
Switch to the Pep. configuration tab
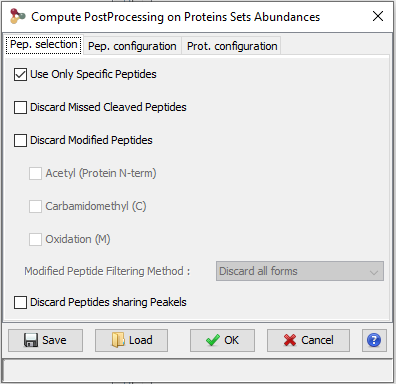pos(132,46)
